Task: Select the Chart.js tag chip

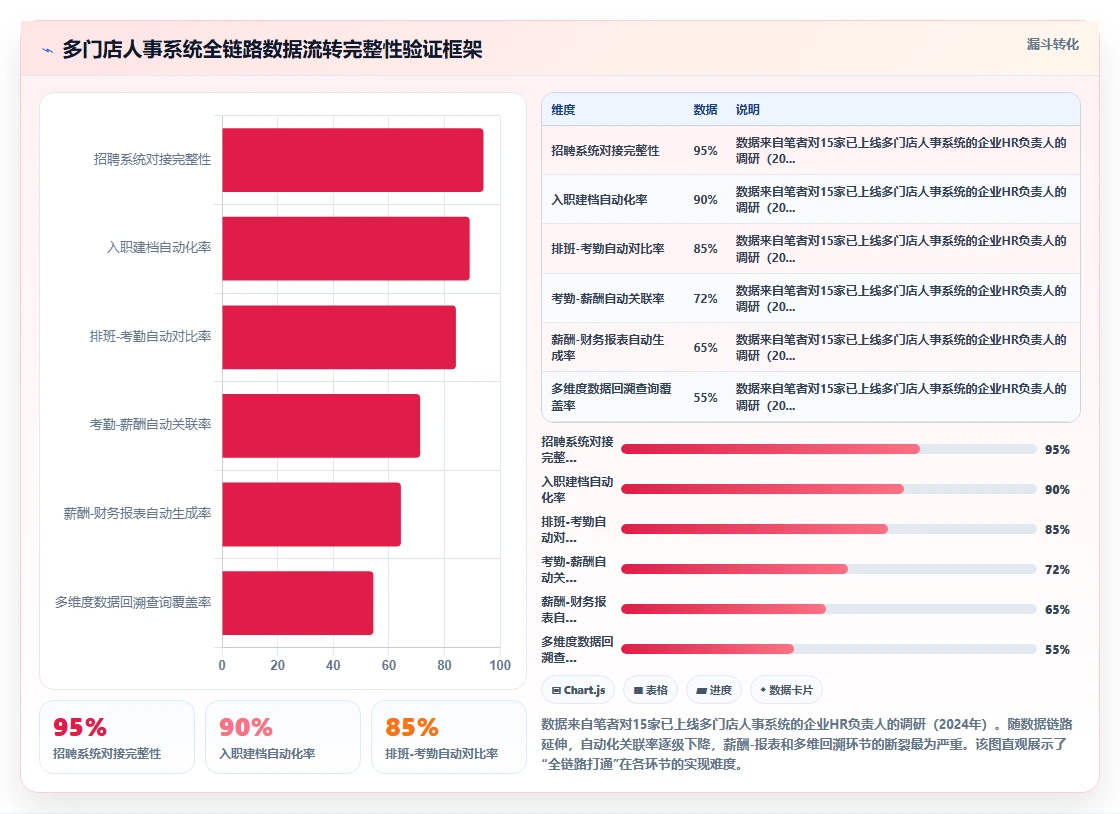Action: coord(578,690)
